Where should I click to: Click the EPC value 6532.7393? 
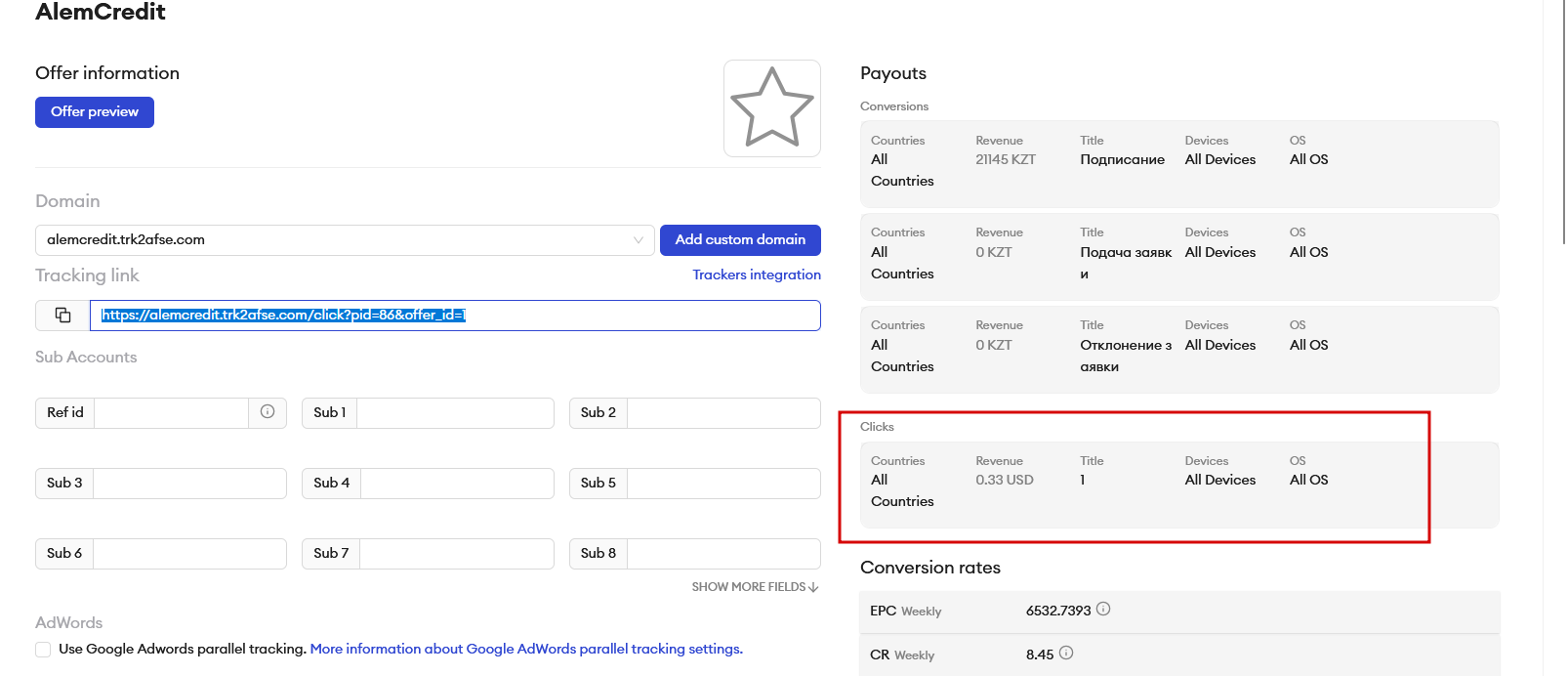[x=1058, y=611]
